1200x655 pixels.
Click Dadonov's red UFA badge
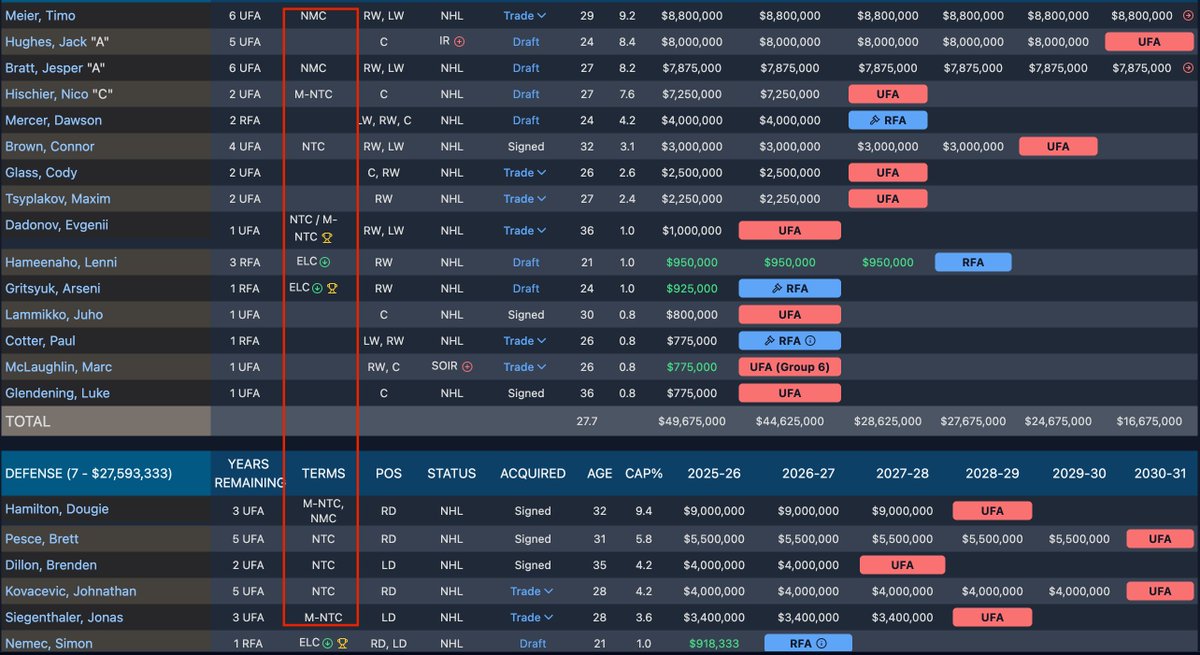[x=790, y=231]
